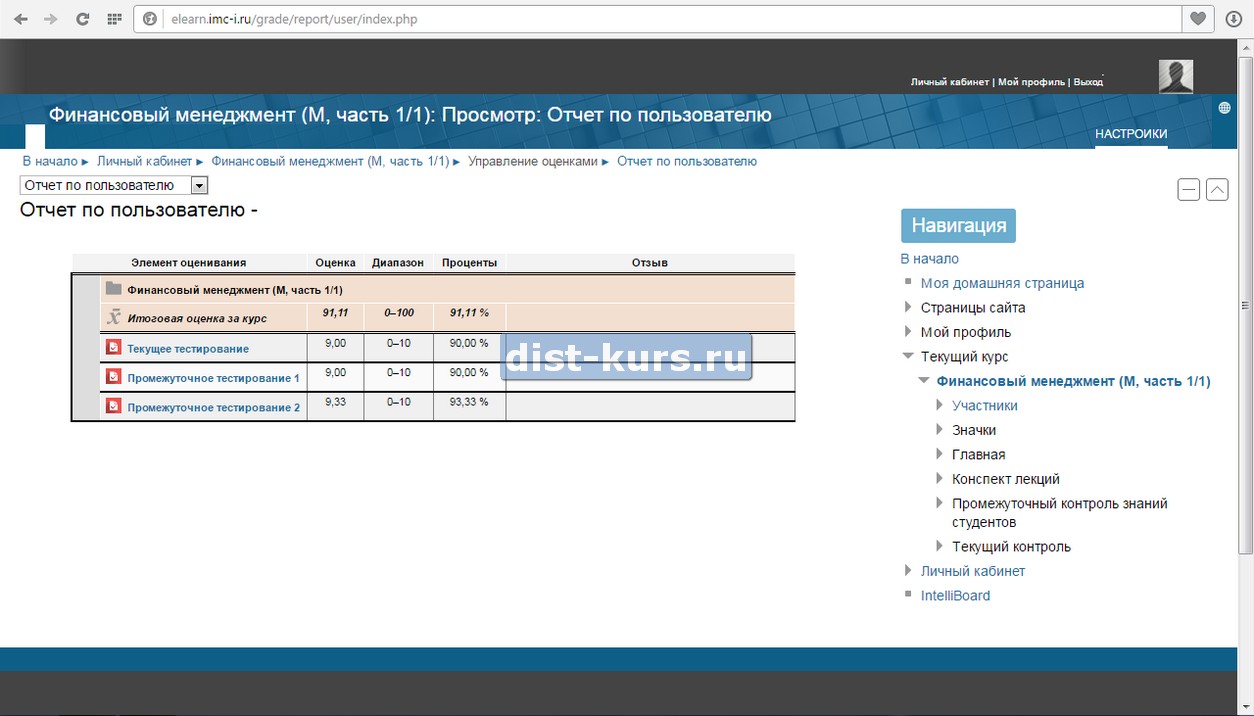Click Личный кабинет breadcrumb link
Screen dimensions: 1254x716
click(x=144, y=161)
